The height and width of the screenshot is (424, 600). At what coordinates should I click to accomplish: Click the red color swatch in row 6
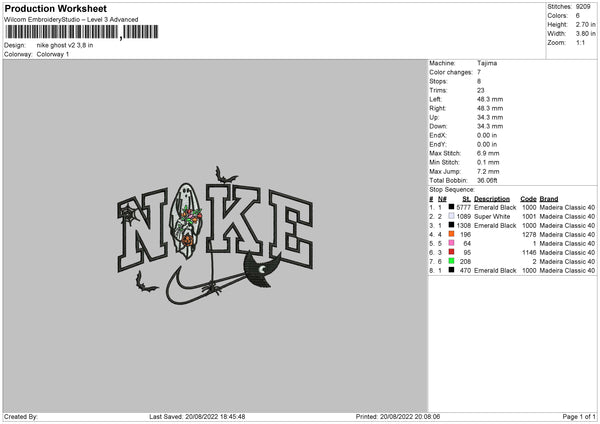452,252
